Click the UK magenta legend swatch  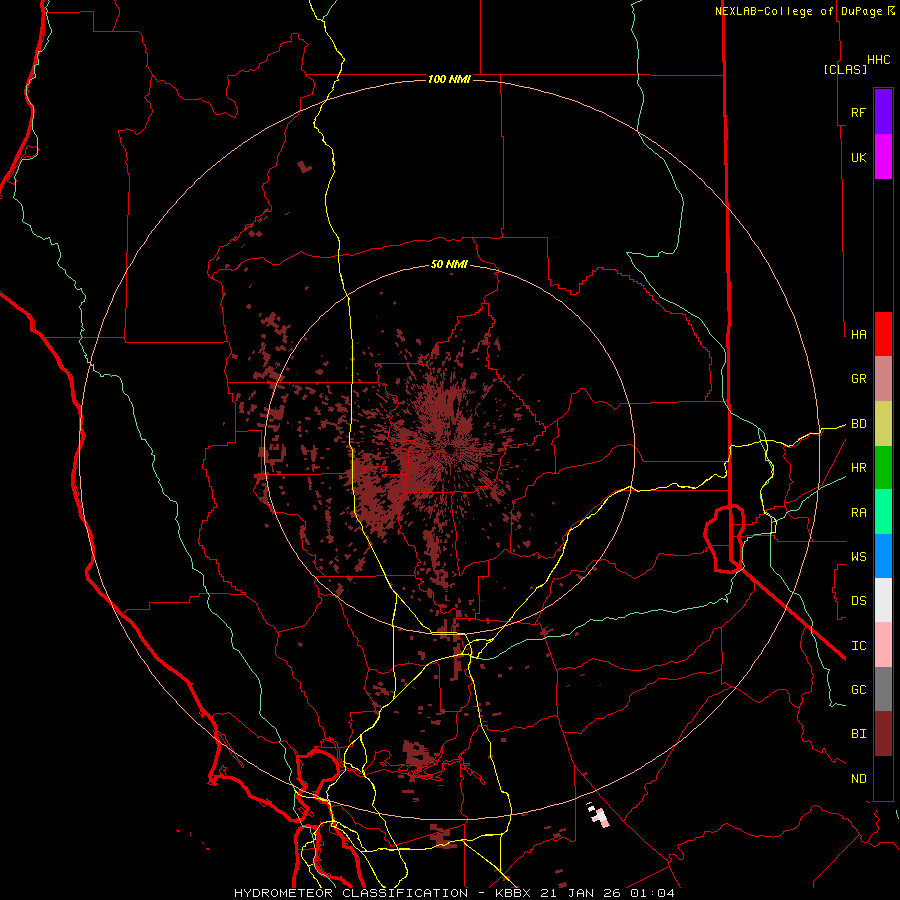click(x=883, y=157)
